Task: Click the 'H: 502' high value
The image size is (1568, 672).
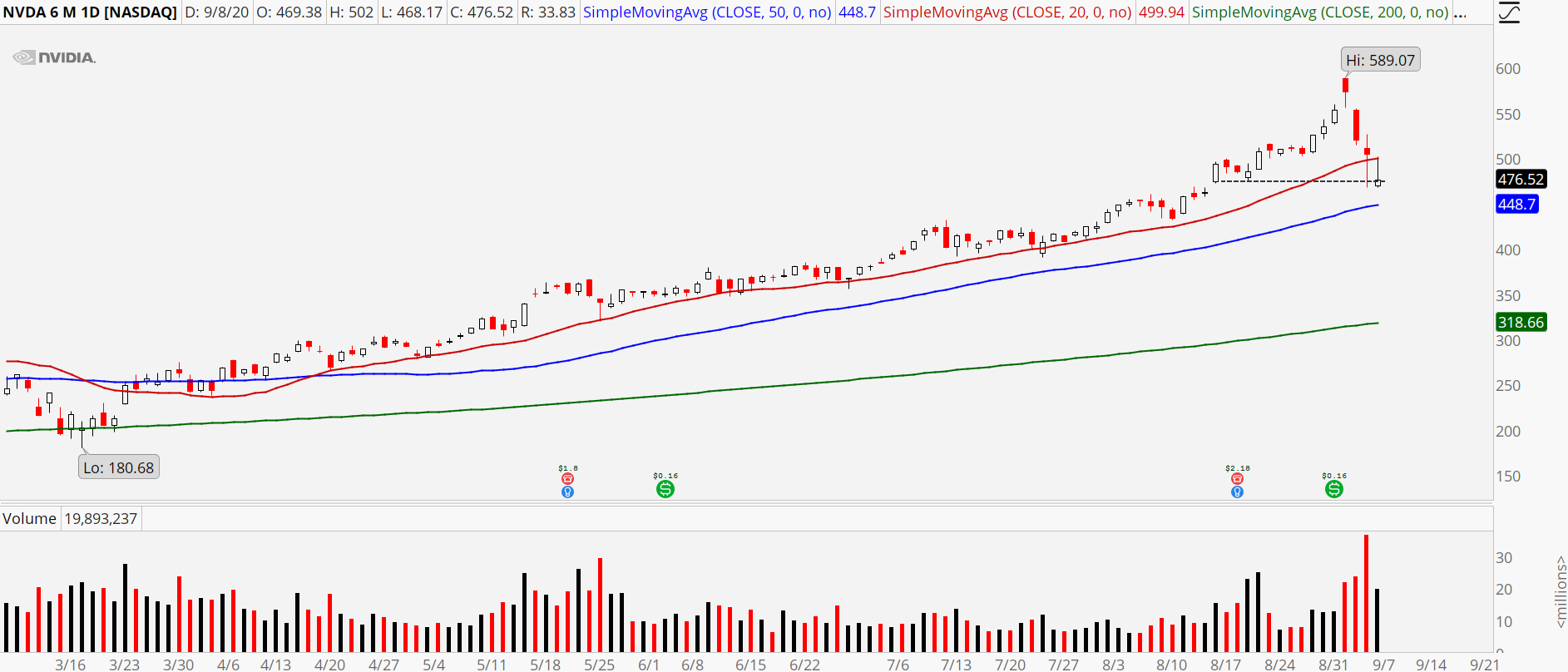Action: (x=351, y=12)
